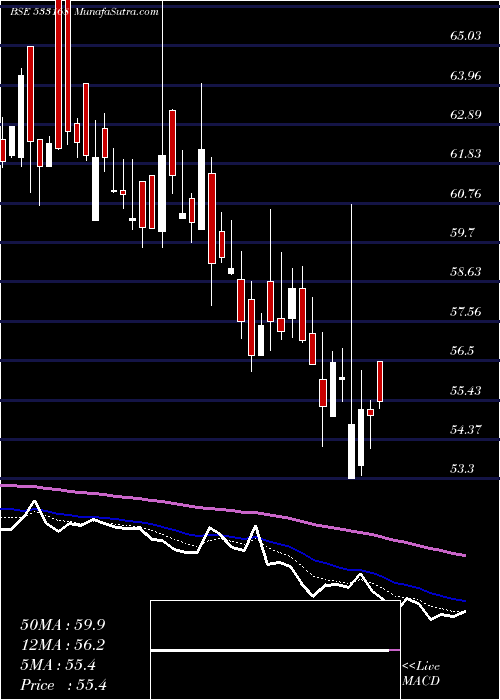Click the 5MA : 55.4 readout
The image size is (500, 700).
57,666
